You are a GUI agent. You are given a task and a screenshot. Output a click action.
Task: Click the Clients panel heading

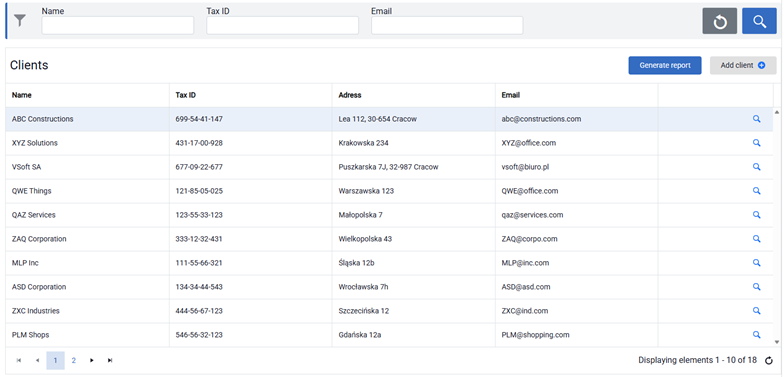click(x=29, y=65)
